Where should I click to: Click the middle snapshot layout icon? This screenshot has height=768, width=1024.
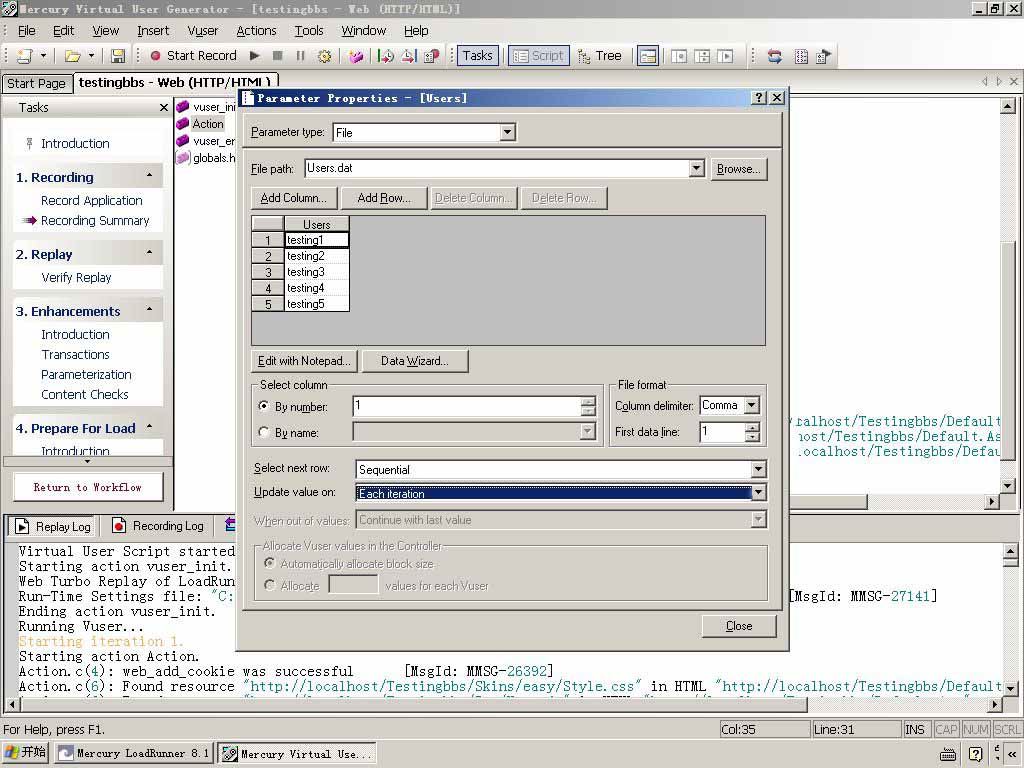tap(702, 56)
